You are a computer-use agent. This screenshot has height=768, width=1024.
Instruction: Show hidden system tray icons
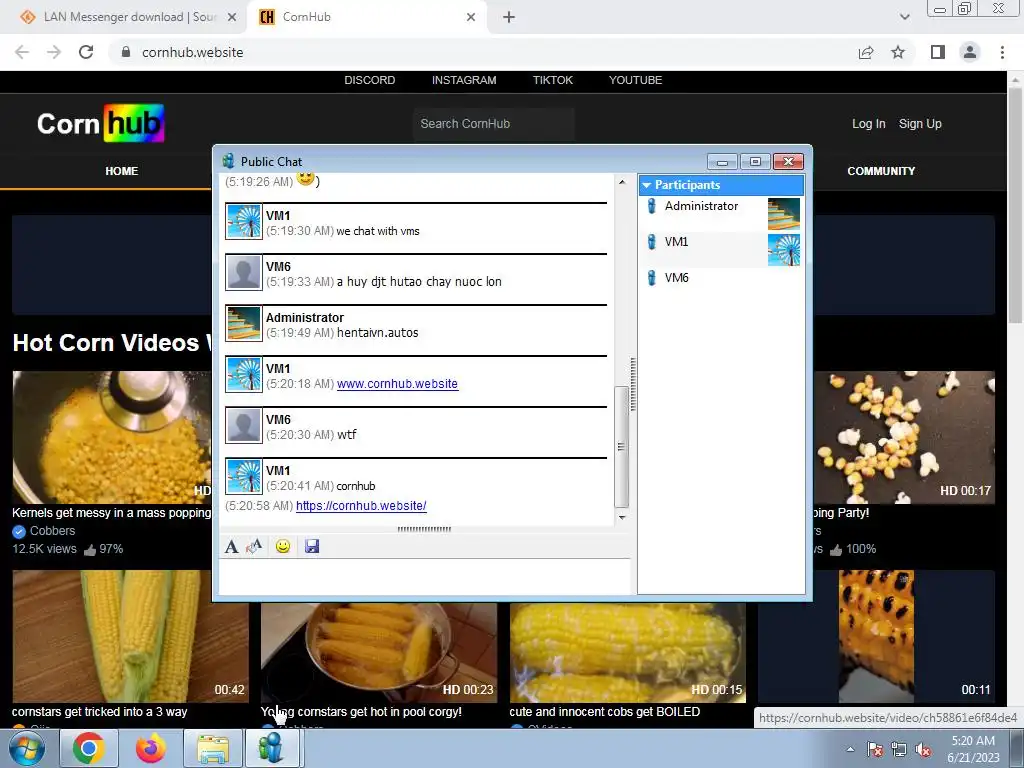tap(850, 750)
